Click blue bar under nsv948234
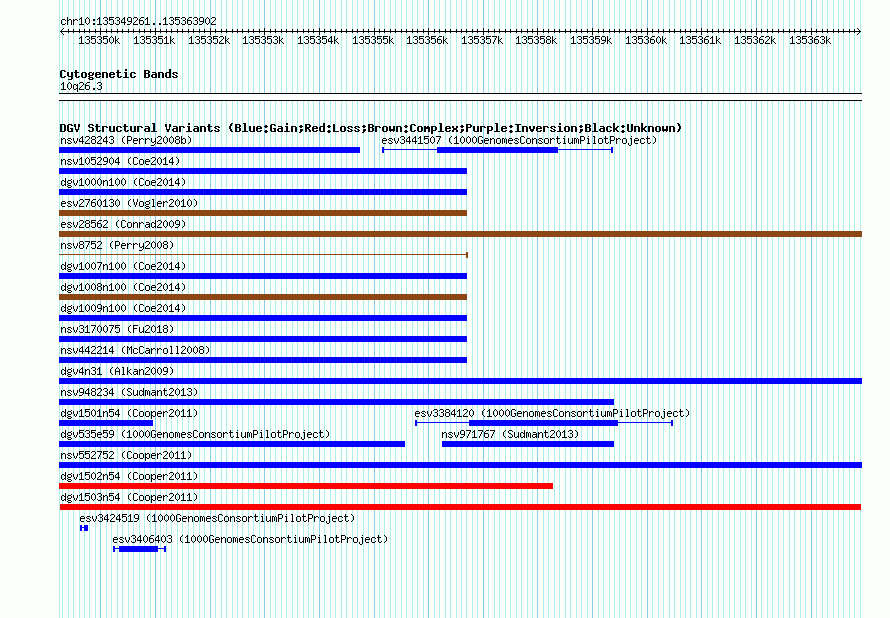 [337, 402]
